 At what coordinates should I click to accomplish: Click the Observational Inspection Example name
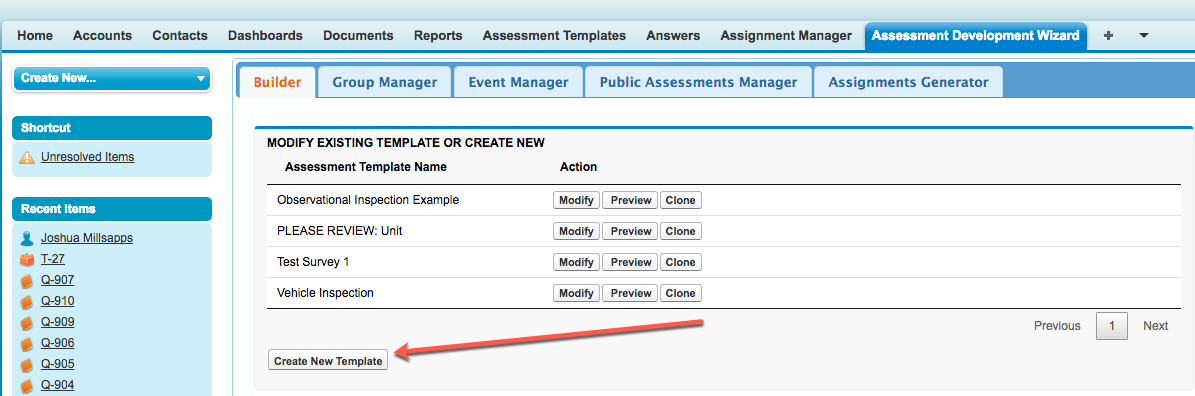[x=368, y=200]
